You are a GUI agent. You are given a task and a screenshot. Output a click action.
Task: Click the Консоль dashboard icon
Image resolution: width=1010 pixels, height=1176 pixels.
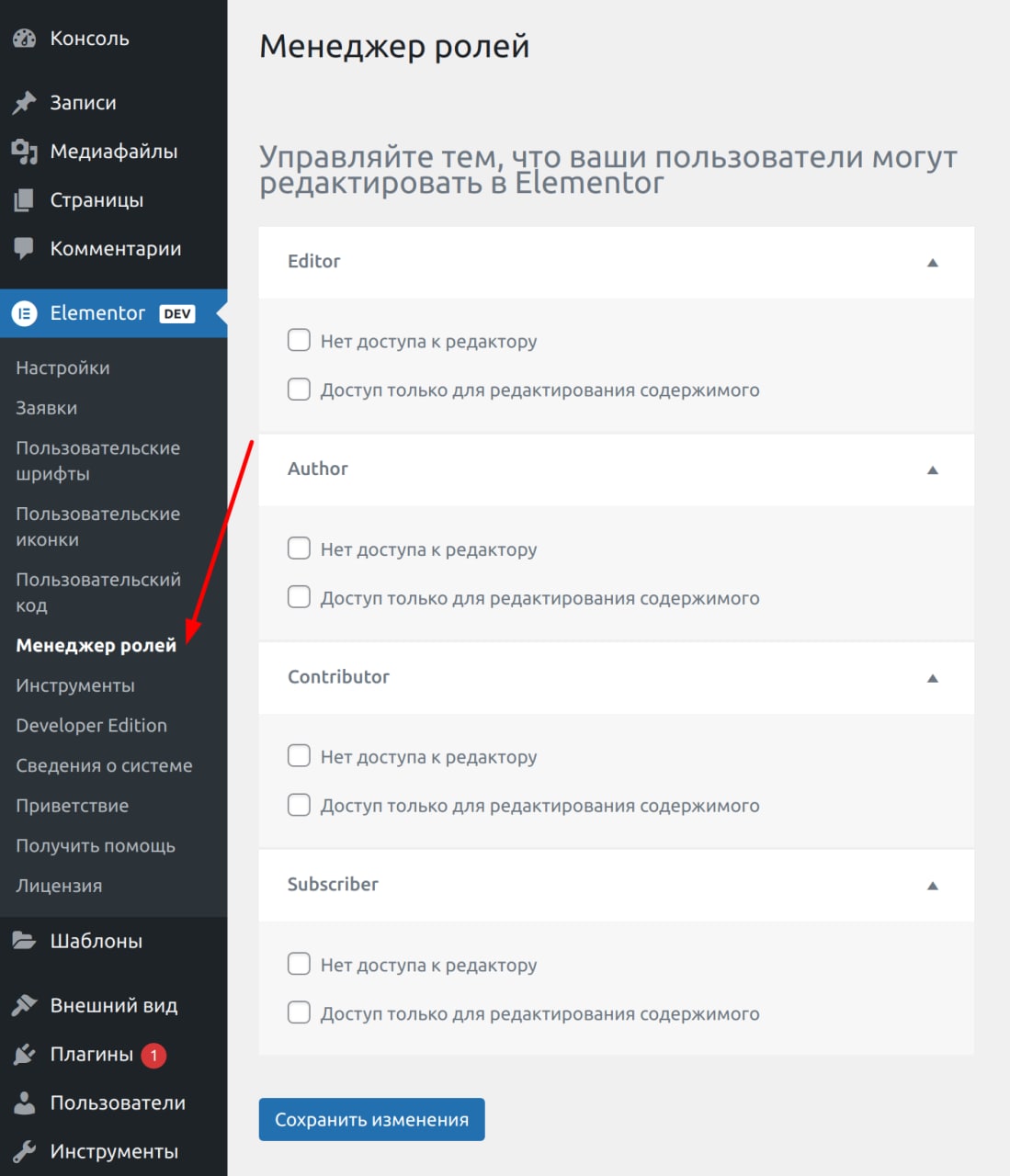pyautogui.click(x=25, y=39)
